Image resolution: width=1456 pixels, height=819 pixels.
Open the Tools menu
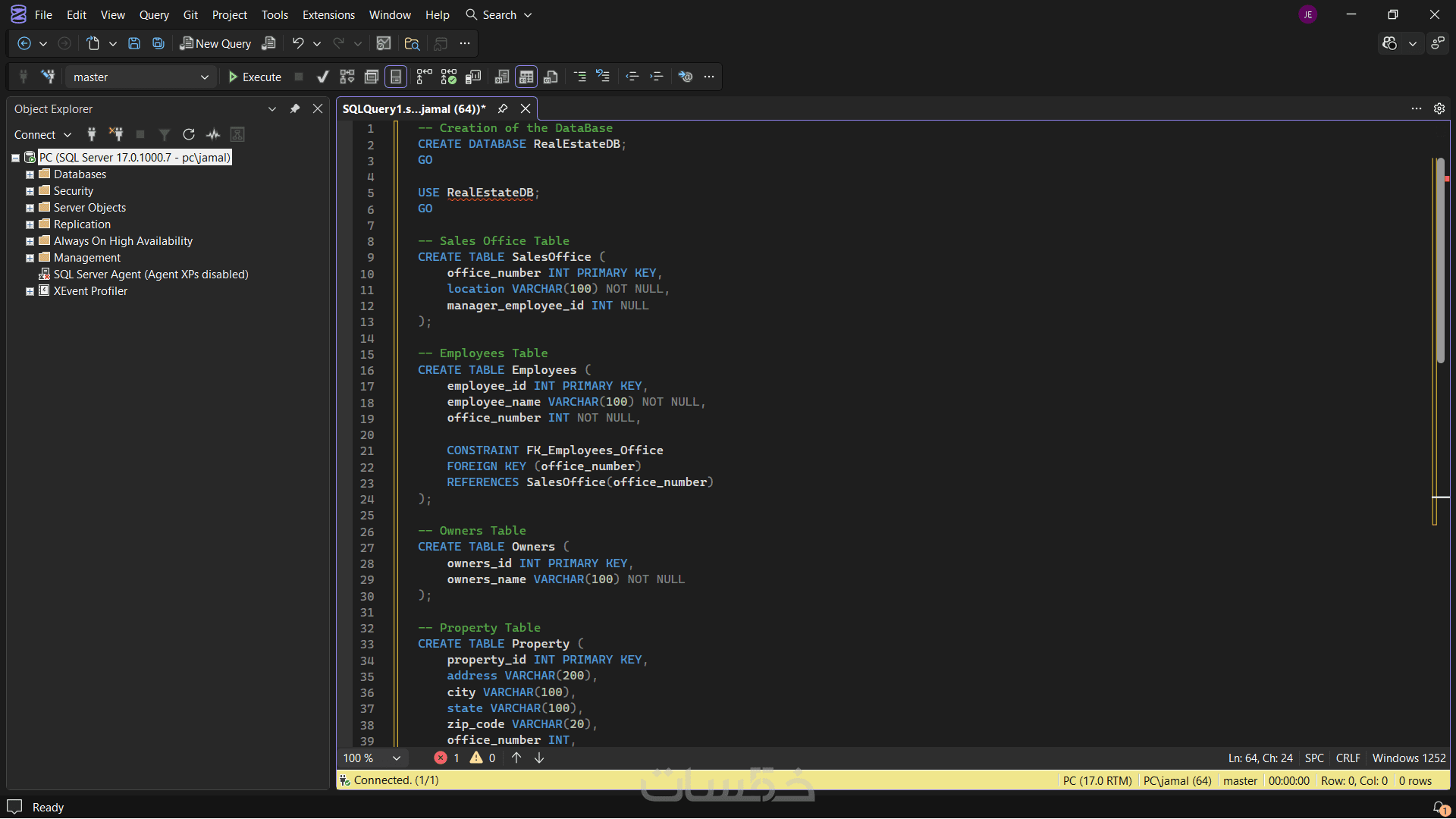tap(275, 14)
